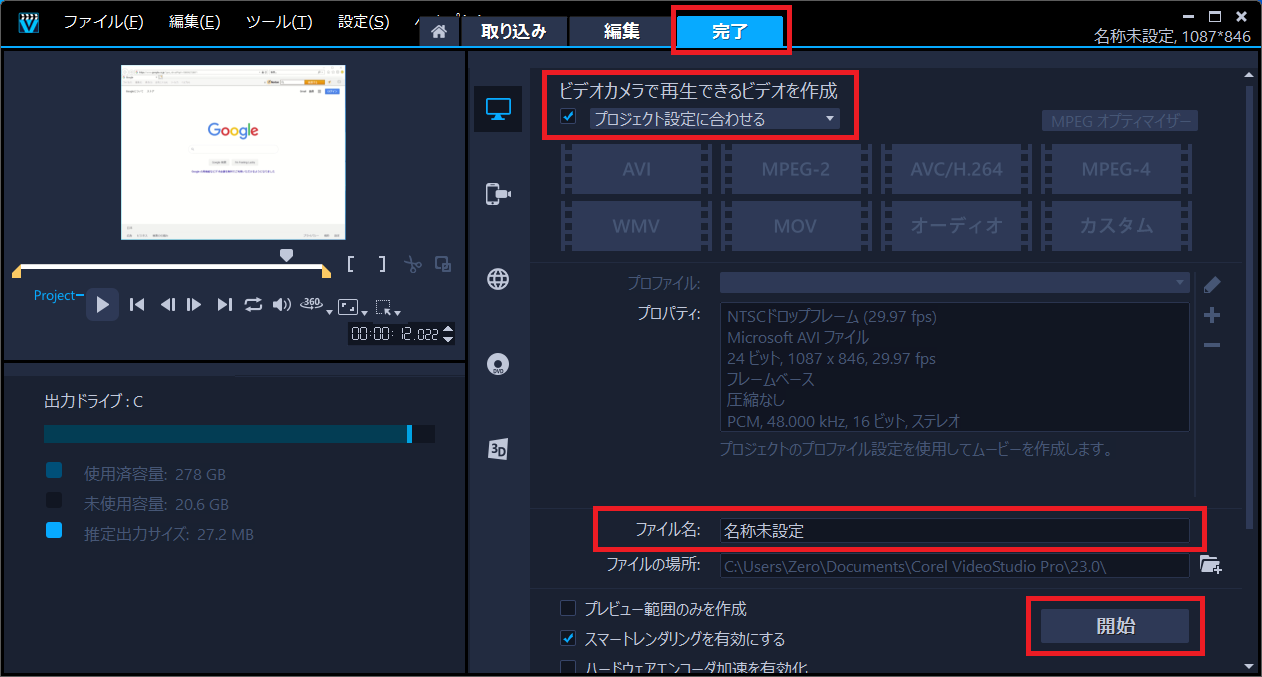Click the Mark-out bracket button

pyautogui.click(x=382, y=264)
